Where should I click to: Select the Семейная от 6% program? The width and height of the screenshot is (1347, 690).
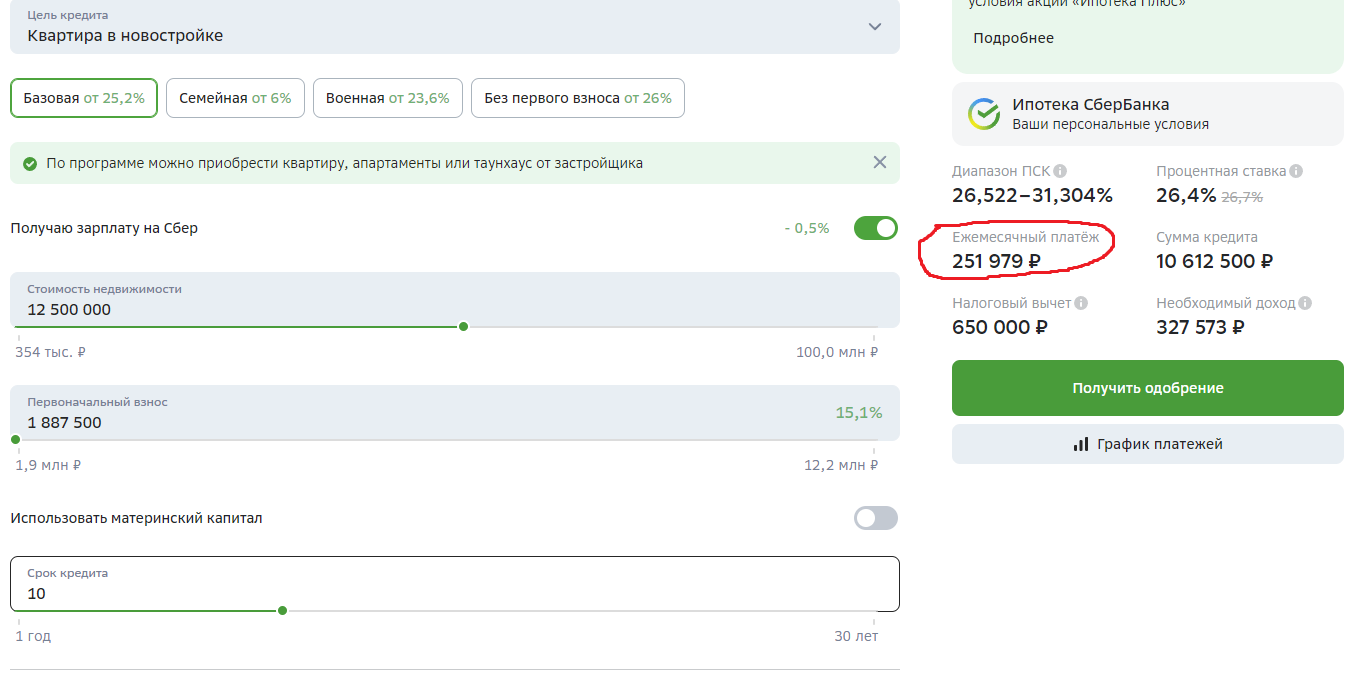click(x=235, y=98)
